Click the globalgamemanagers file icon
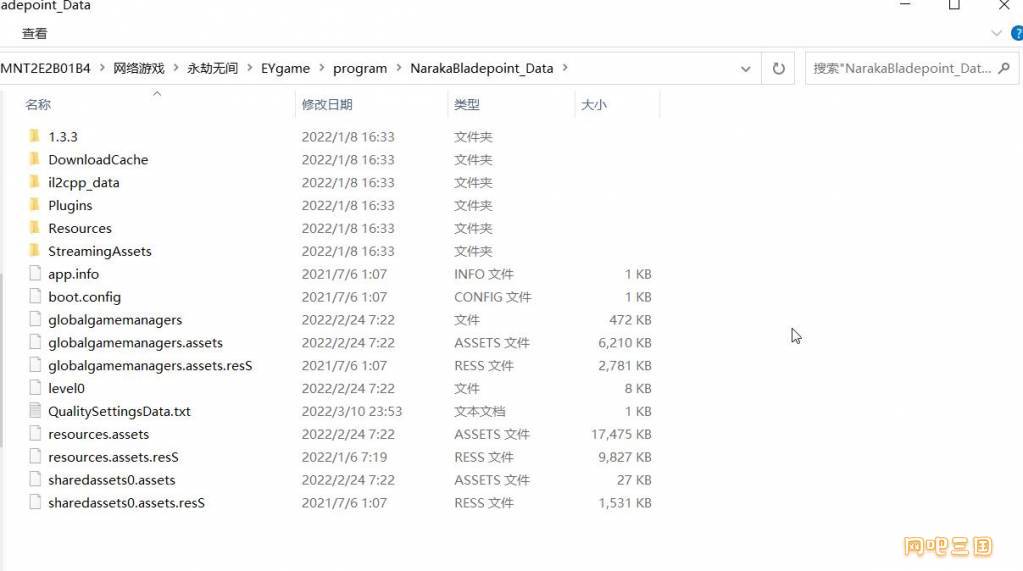The width and height of the screenshot is (1023, 571). 35,318
